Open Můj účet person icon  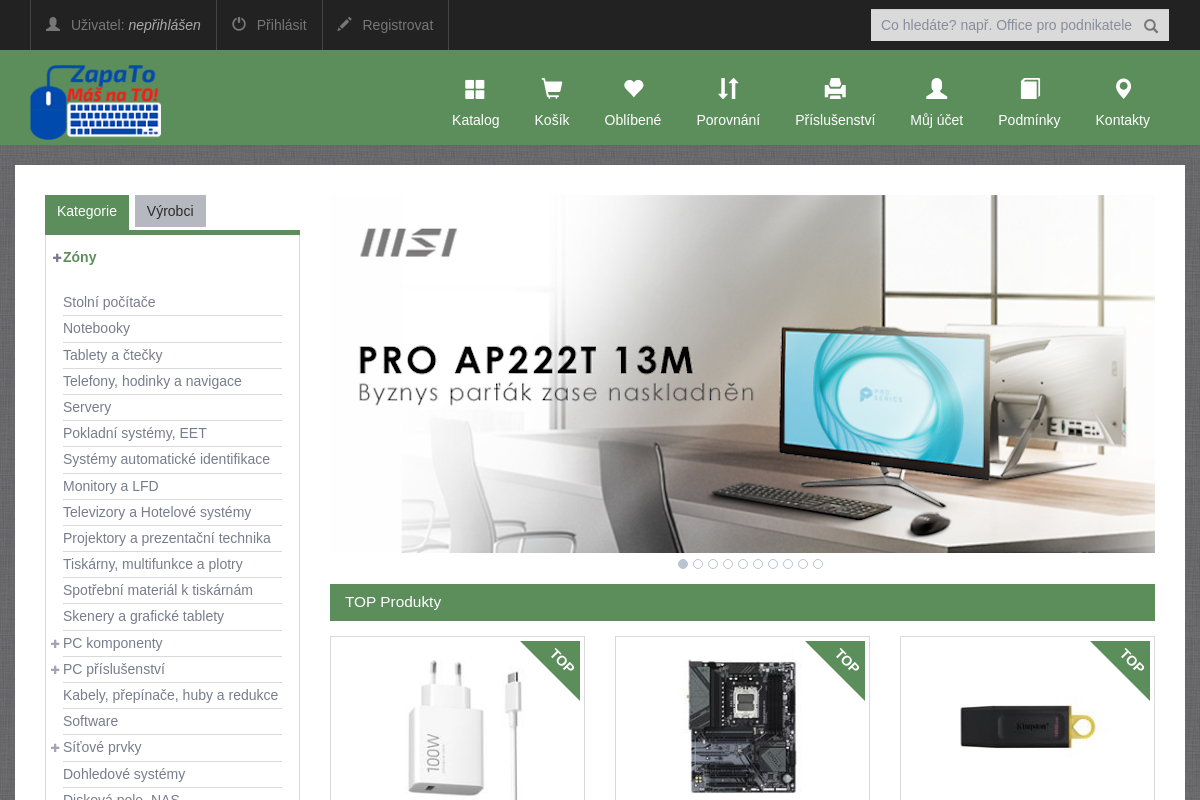point(936,89)
